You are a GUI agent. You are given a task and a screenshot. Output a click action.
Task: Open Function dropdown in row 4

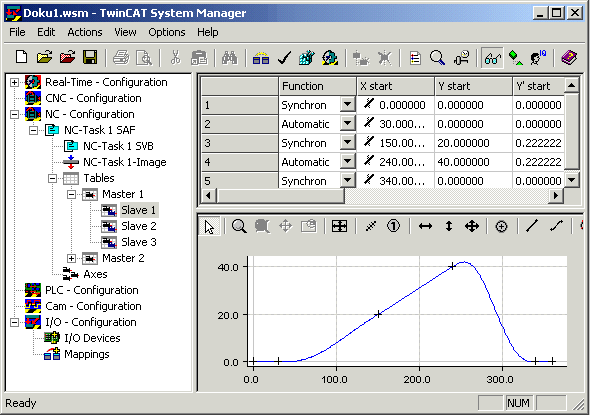[348, 161]
